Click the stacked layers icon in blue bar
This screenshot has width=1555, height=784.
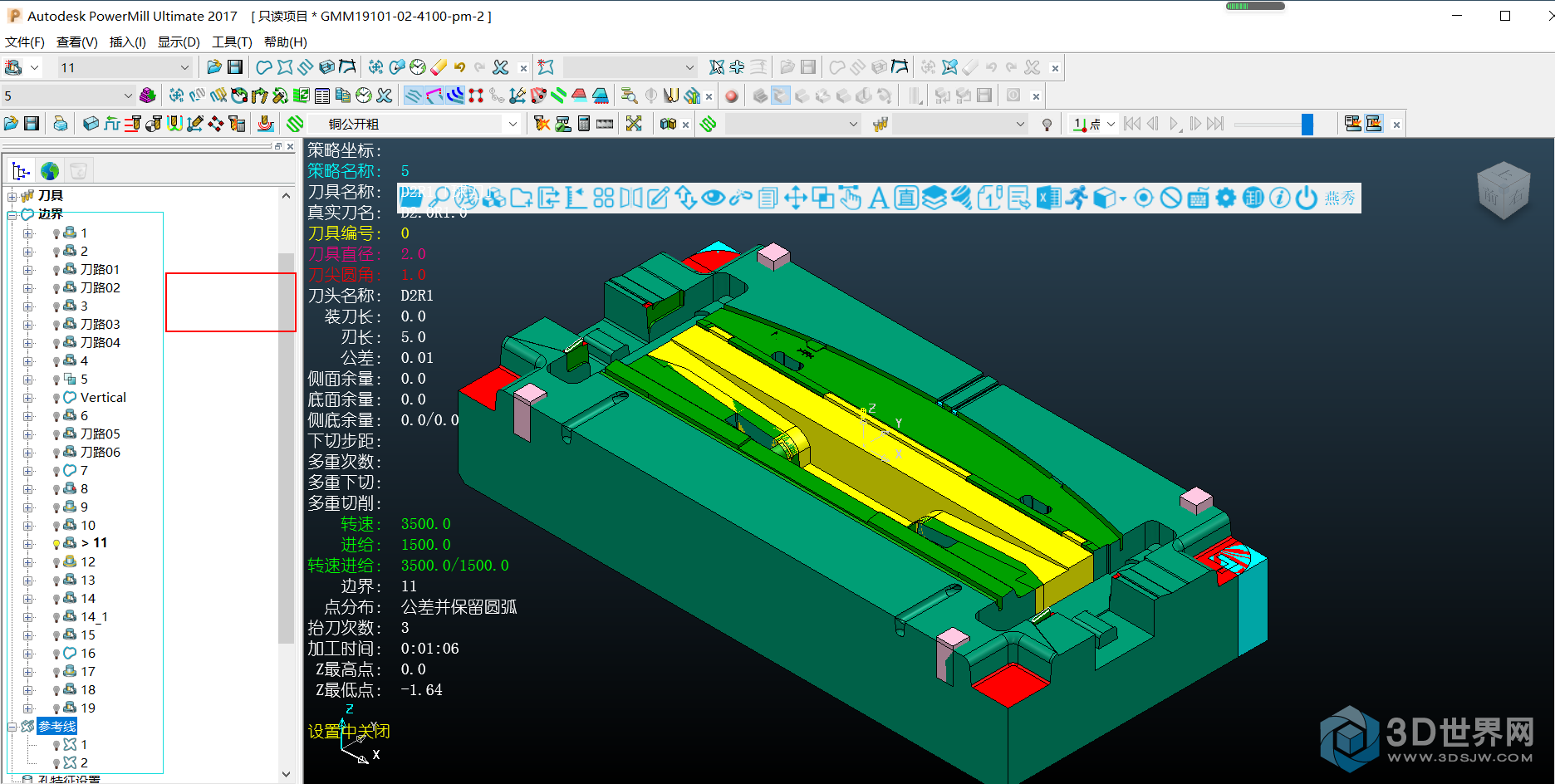pos(934,198)
